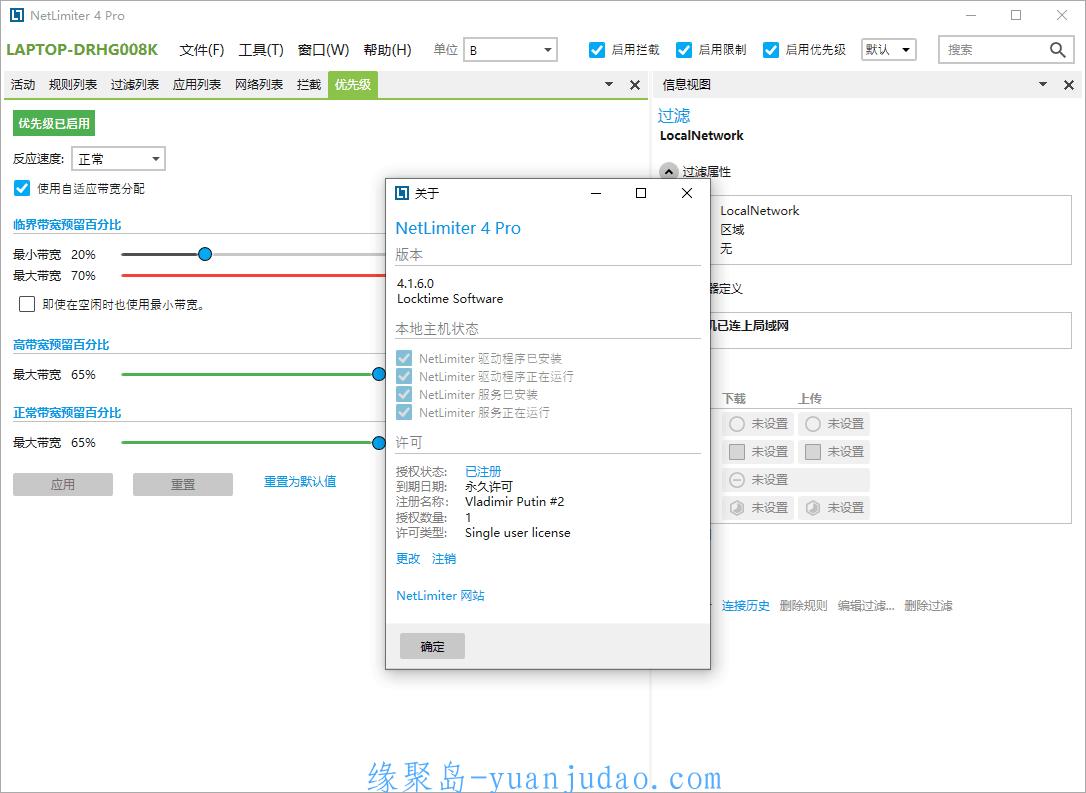Click the 已注册 status link

click(483, 472)
